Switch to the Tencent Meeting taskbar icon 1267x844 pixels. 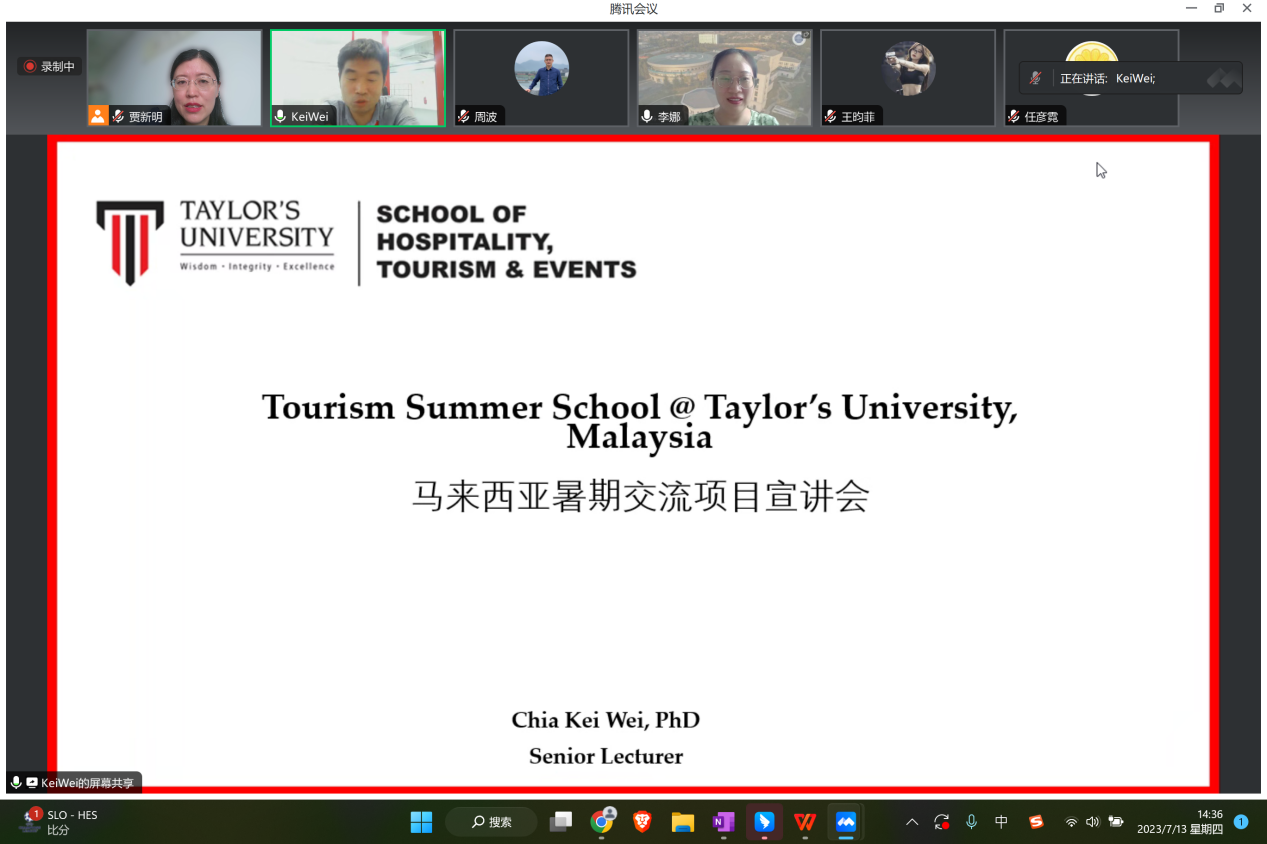point(846,822)
